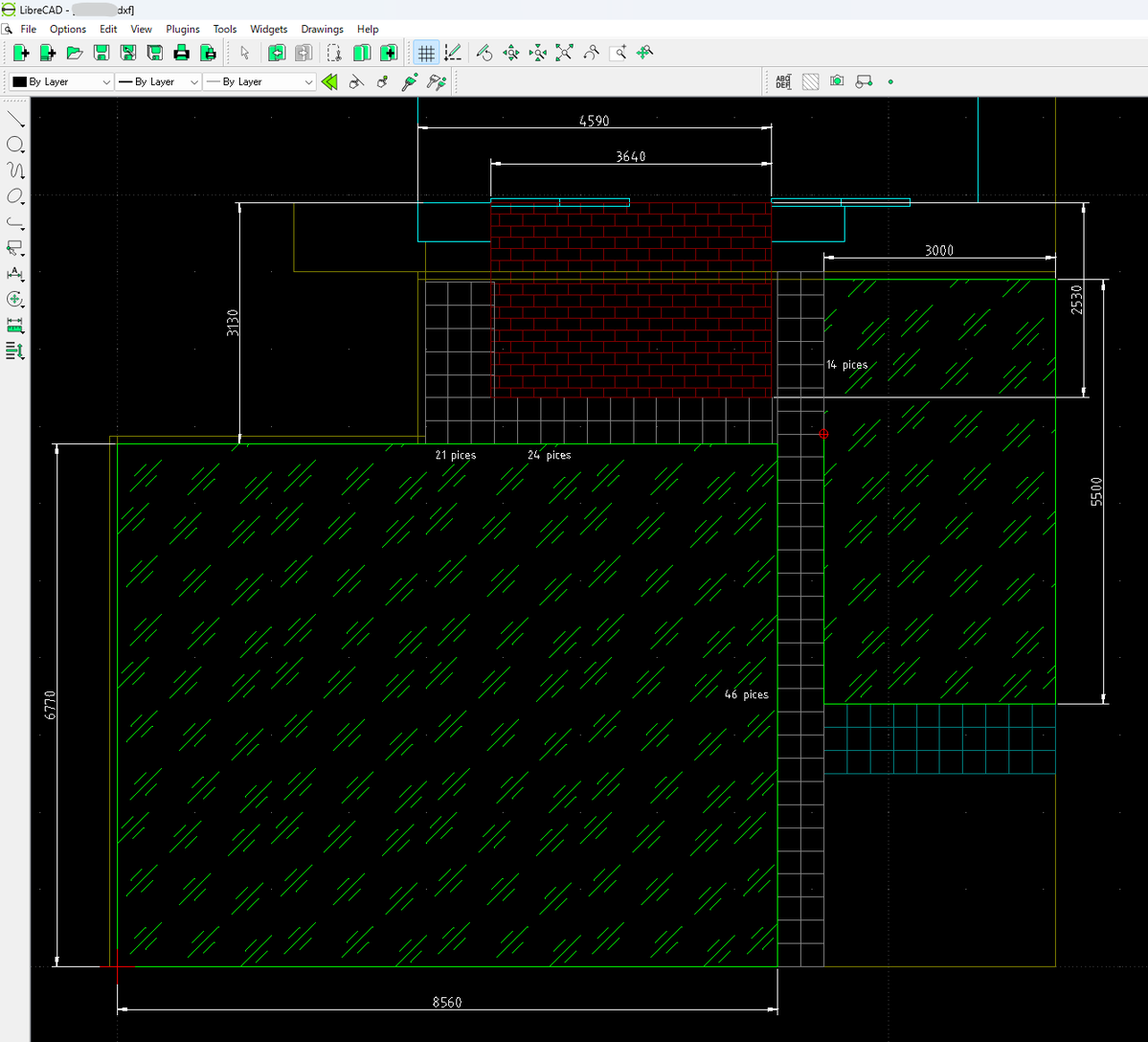Save the current drawing

[x=101, y=53]
